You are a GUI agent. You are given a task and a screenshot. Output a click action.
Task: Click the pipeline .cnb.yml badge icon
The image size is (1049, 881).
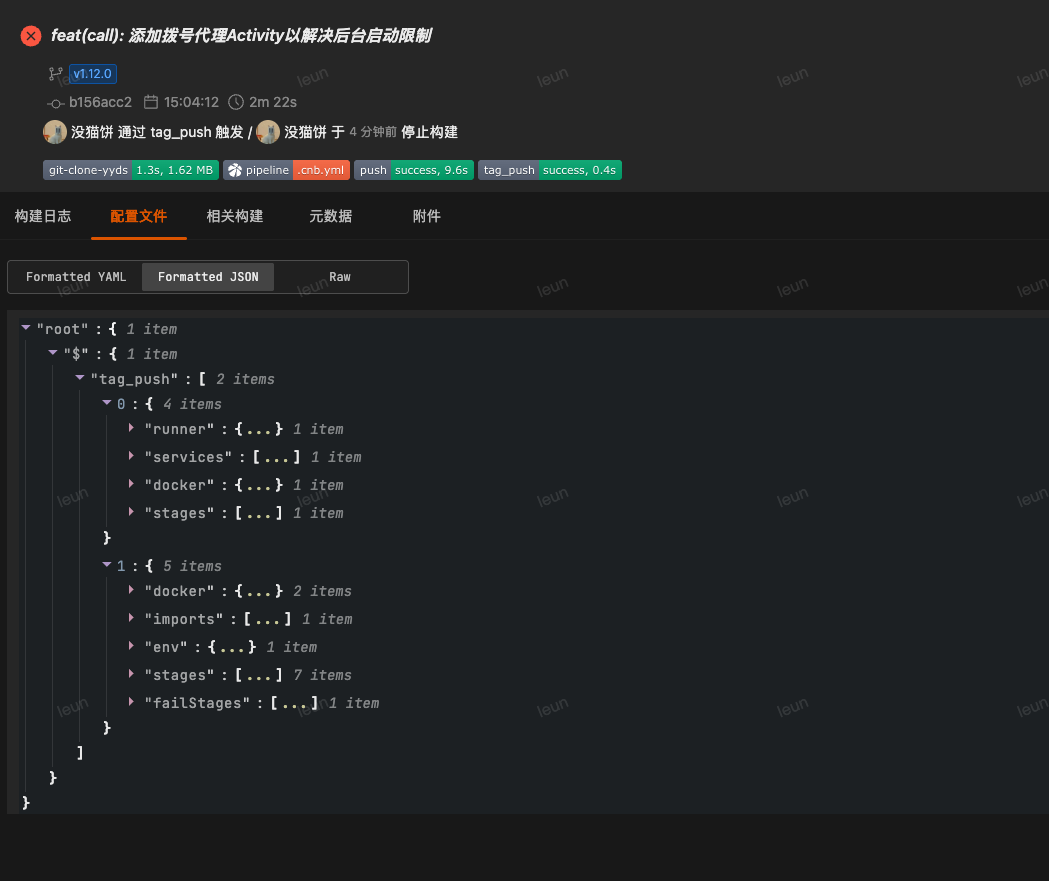(x=235, y=170)
